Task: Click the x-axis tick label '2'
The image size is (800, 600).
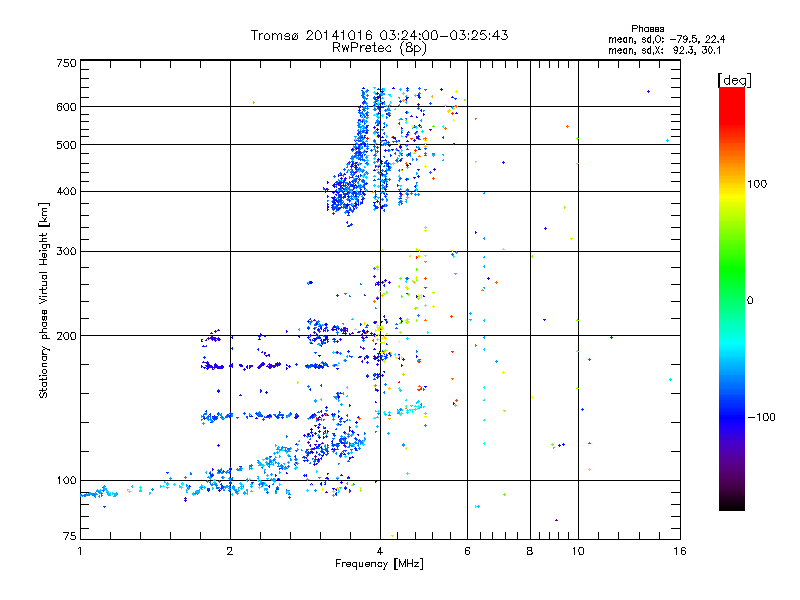Action: (230, 551)
